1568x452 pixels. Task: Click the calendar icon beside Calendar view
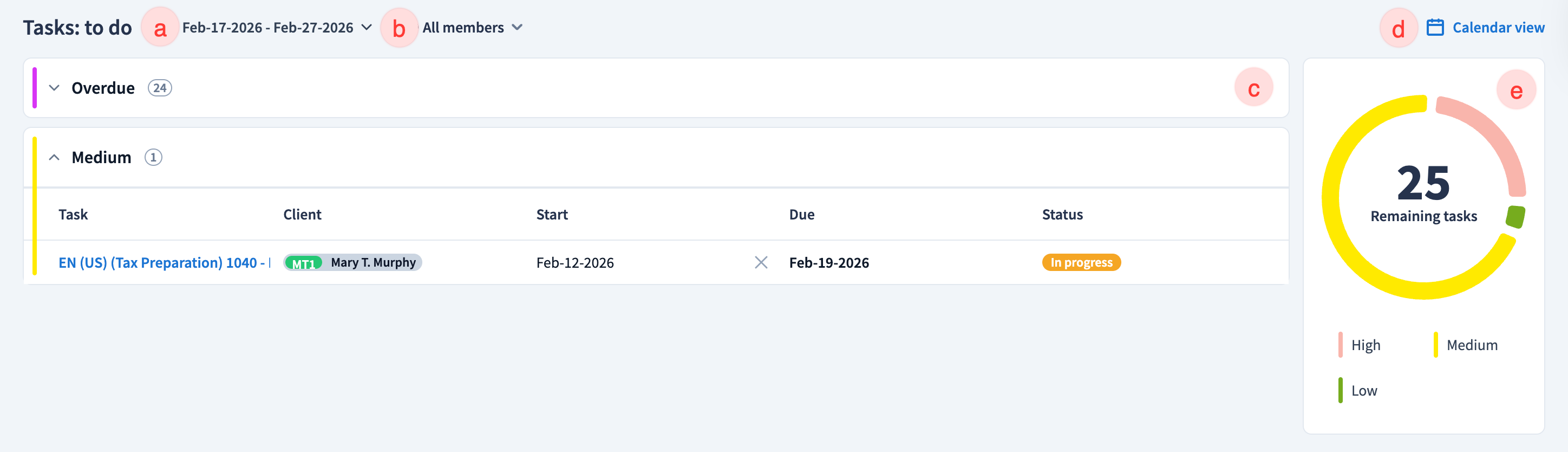click(x=1435, y=28)
